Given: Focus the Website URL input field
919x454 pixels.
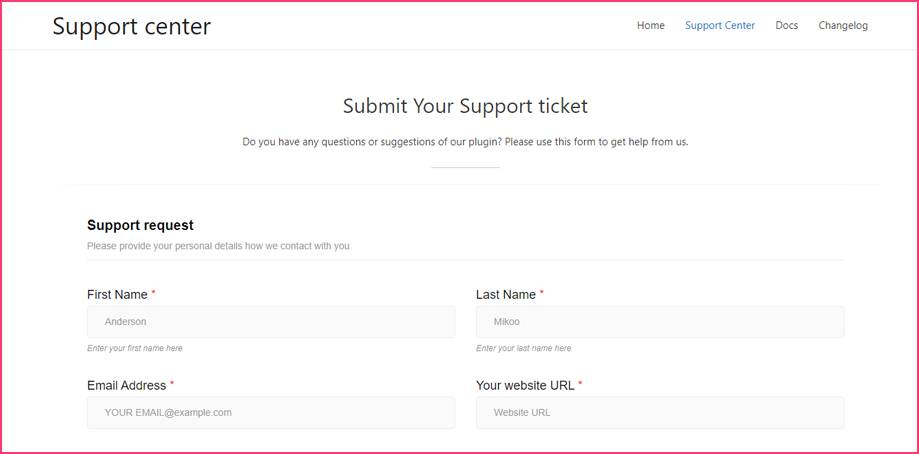Looking at the screenshot, I should tap(659, 412).
